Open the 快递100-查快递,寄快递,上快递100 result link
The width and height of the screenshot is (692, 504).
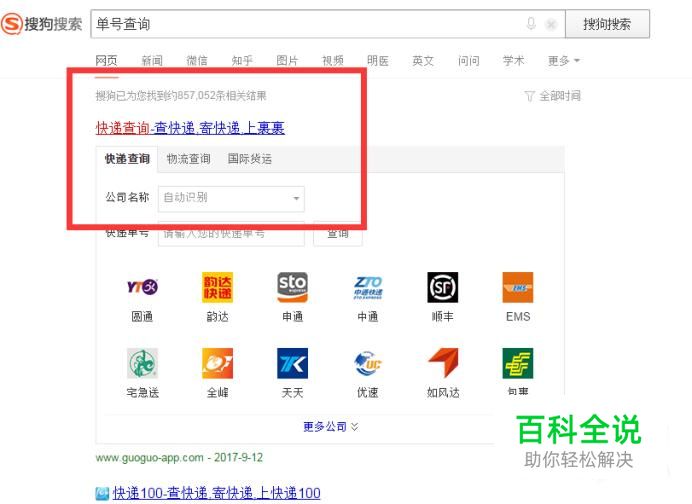217,493
